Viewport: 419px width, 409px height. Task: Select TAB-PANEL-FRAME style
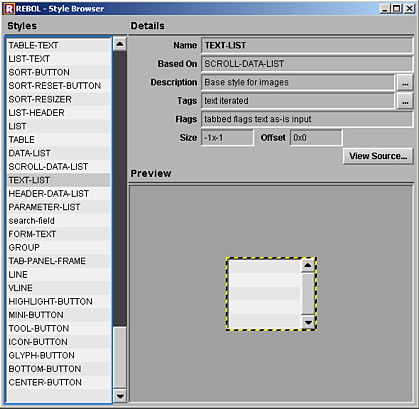pyautogui.click(x=59, y=261)
